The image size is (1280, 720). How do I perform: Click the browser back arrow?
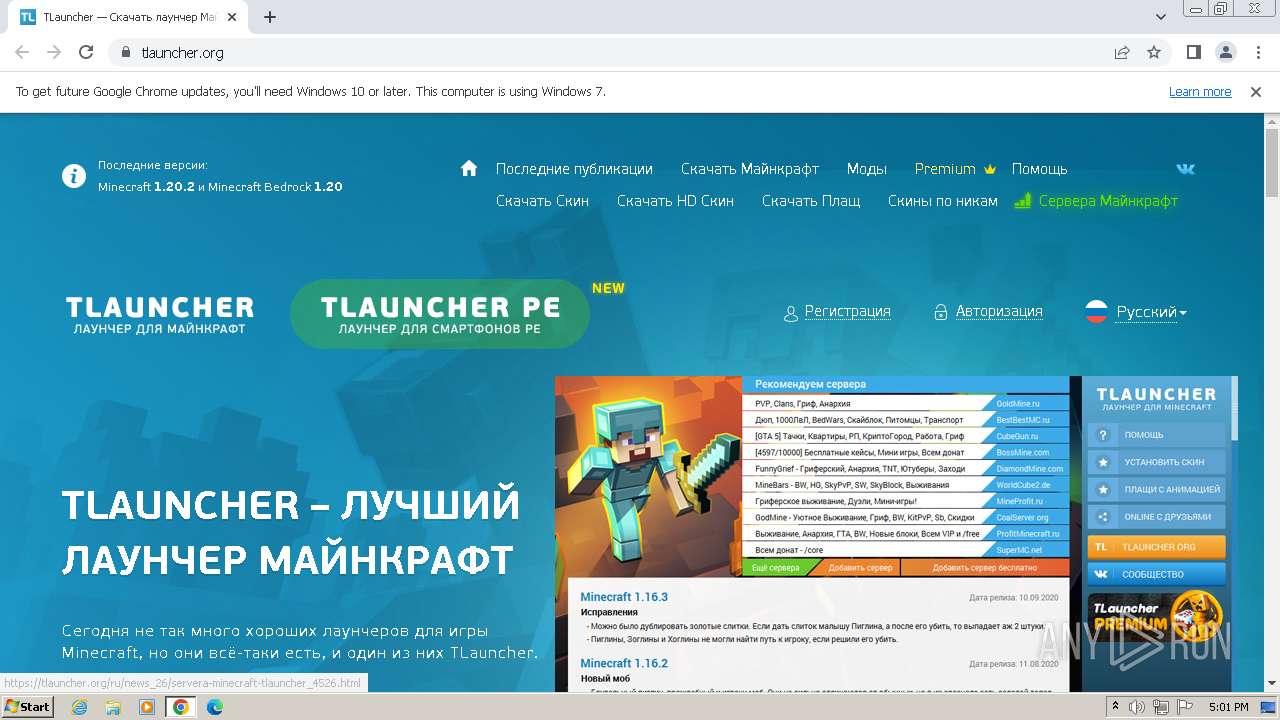[22, 52]
